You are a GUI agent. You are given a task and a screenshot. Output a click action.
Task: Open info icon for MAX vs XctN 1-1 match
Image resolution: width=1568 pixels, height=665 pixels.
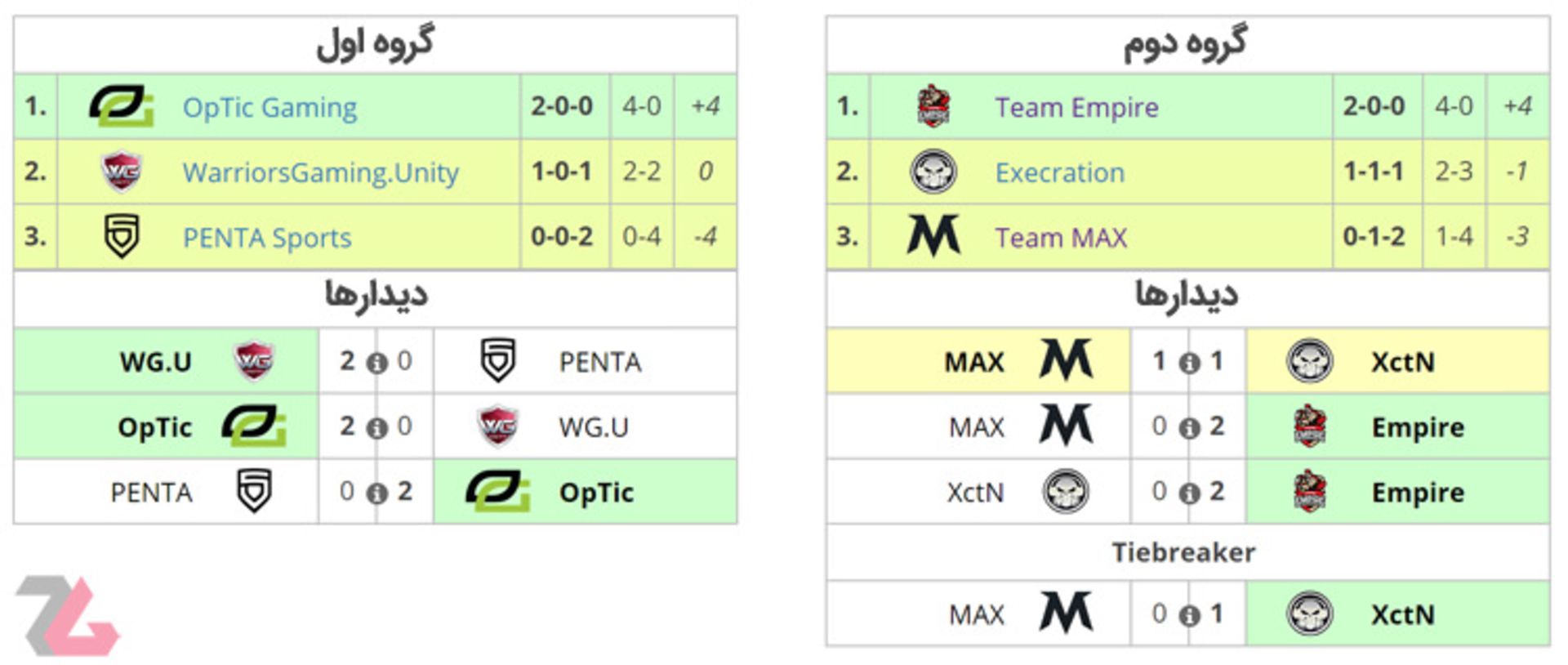[1189, 363]
